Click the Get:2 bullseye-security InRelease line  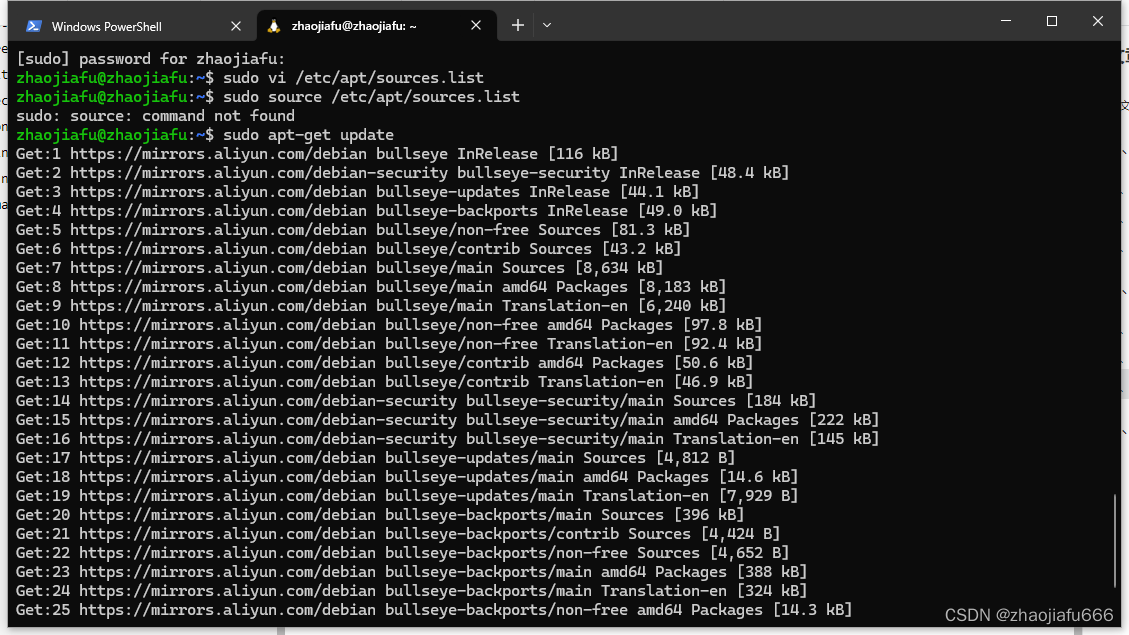pos(402,173)
